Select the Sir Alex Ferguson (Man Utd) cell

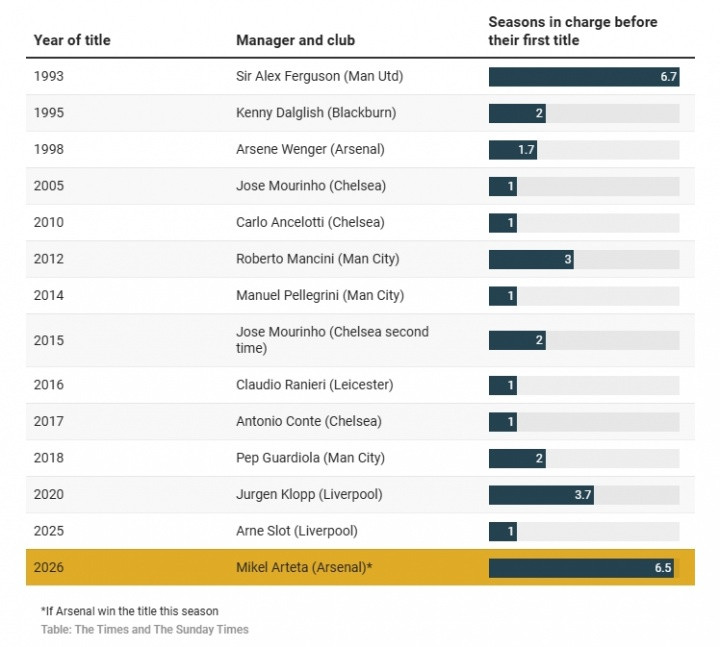click(x=319, y=76)
